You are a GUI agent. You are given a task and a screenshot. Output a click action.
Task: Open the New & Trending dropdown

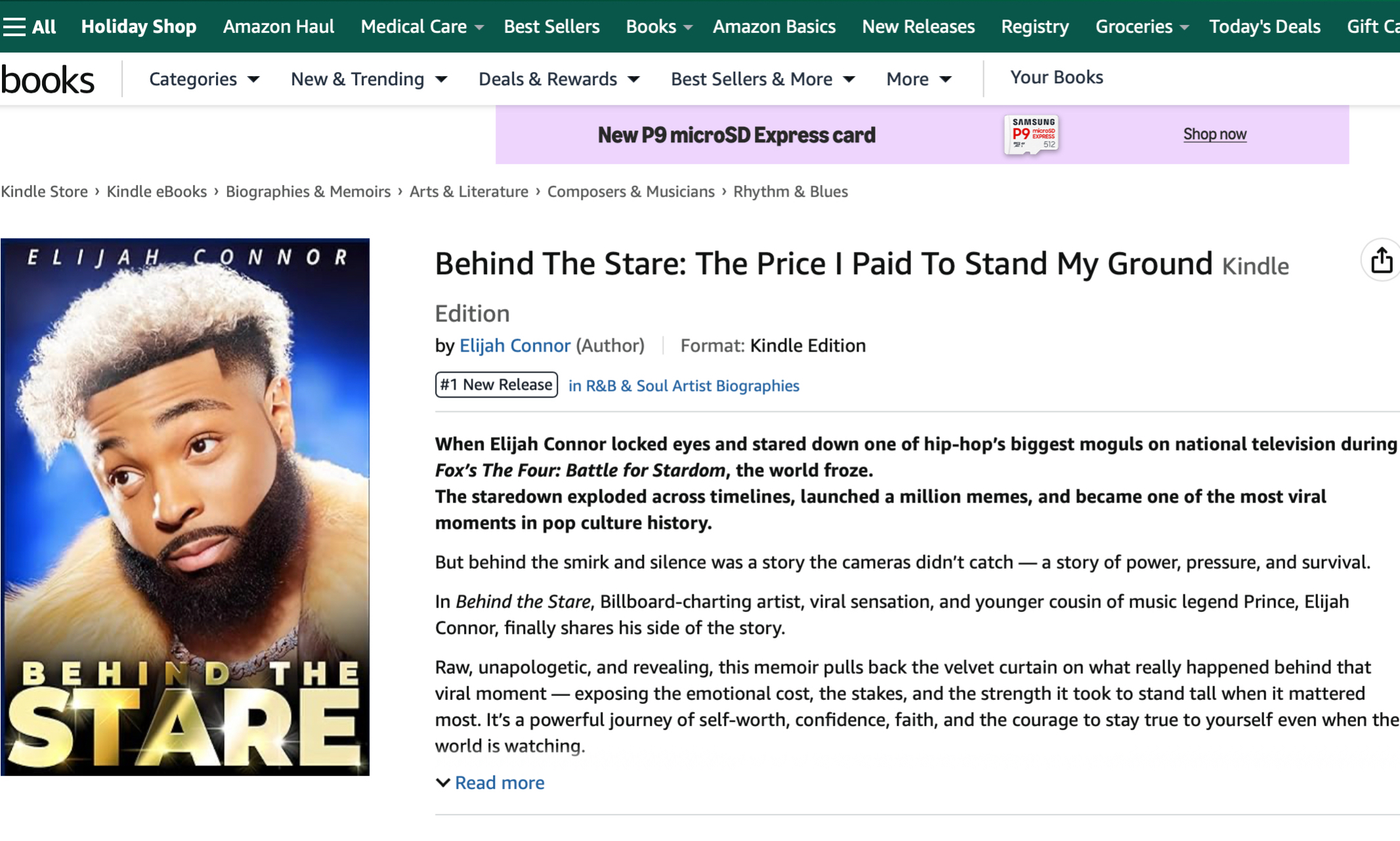[369, 79]
